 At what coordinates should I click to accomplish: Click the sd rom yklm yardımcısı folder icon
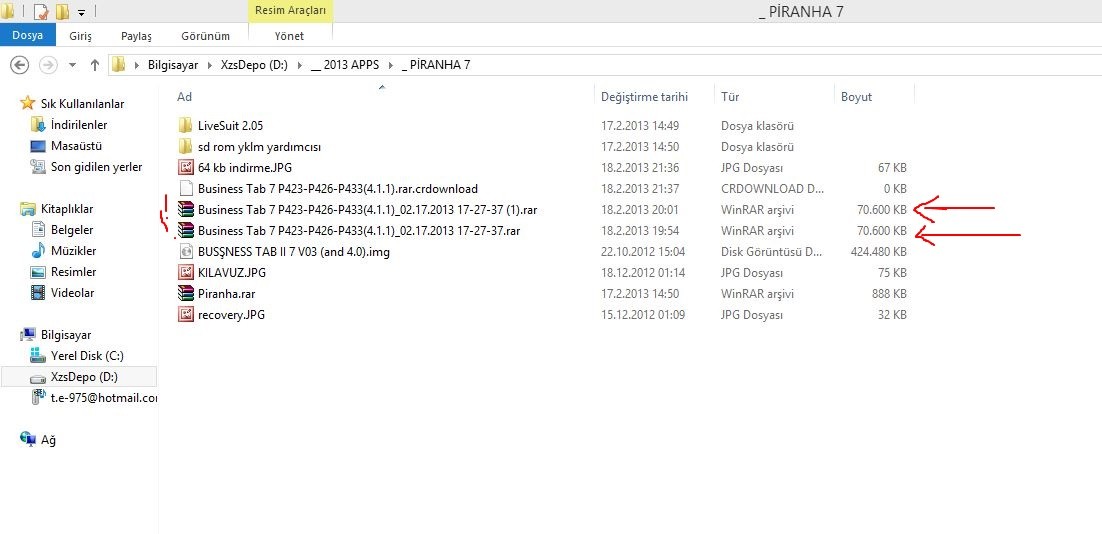pyautogui.click(x=186, y=147)
